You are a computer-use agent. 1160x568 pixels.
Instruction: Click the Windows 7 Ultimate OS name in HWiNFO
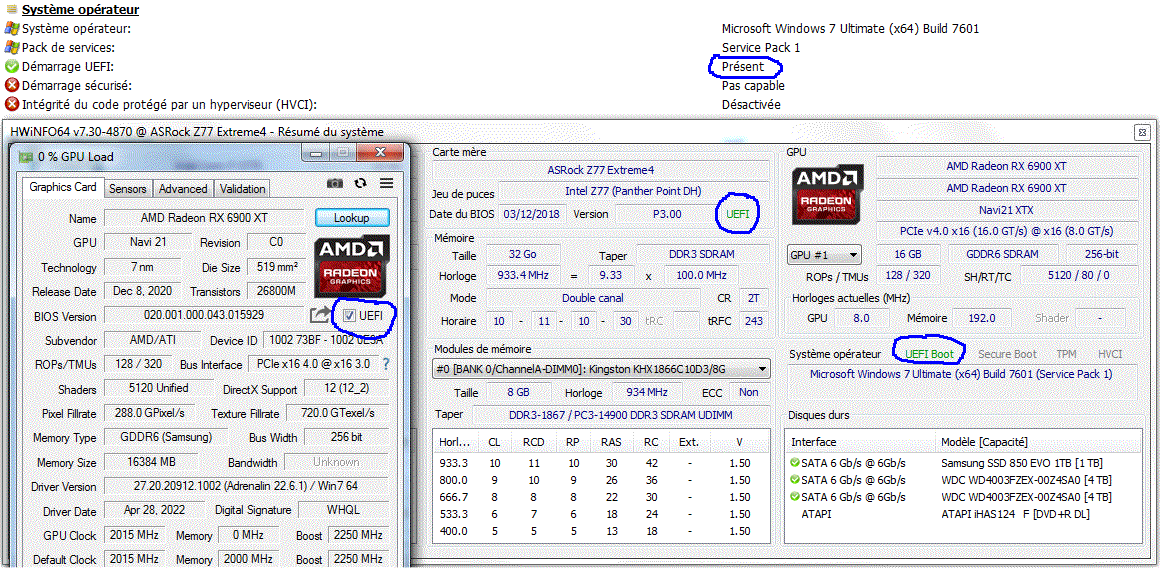click(x=961, y=373)
